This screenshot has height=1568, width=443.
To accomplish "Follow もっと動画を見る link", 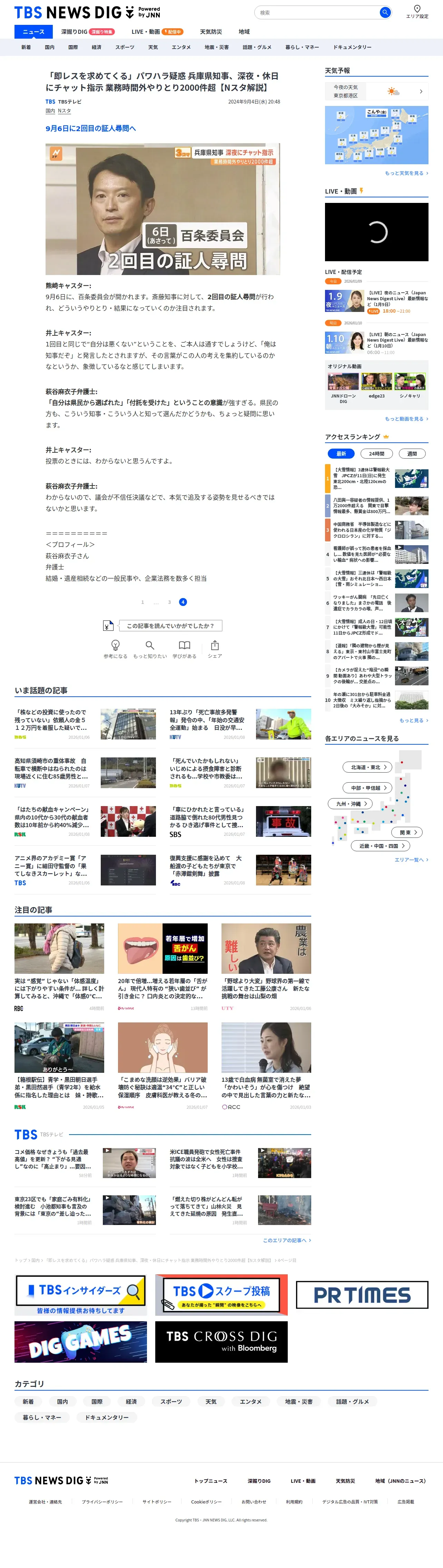I will pyautogui.click(x=406, y=419).
